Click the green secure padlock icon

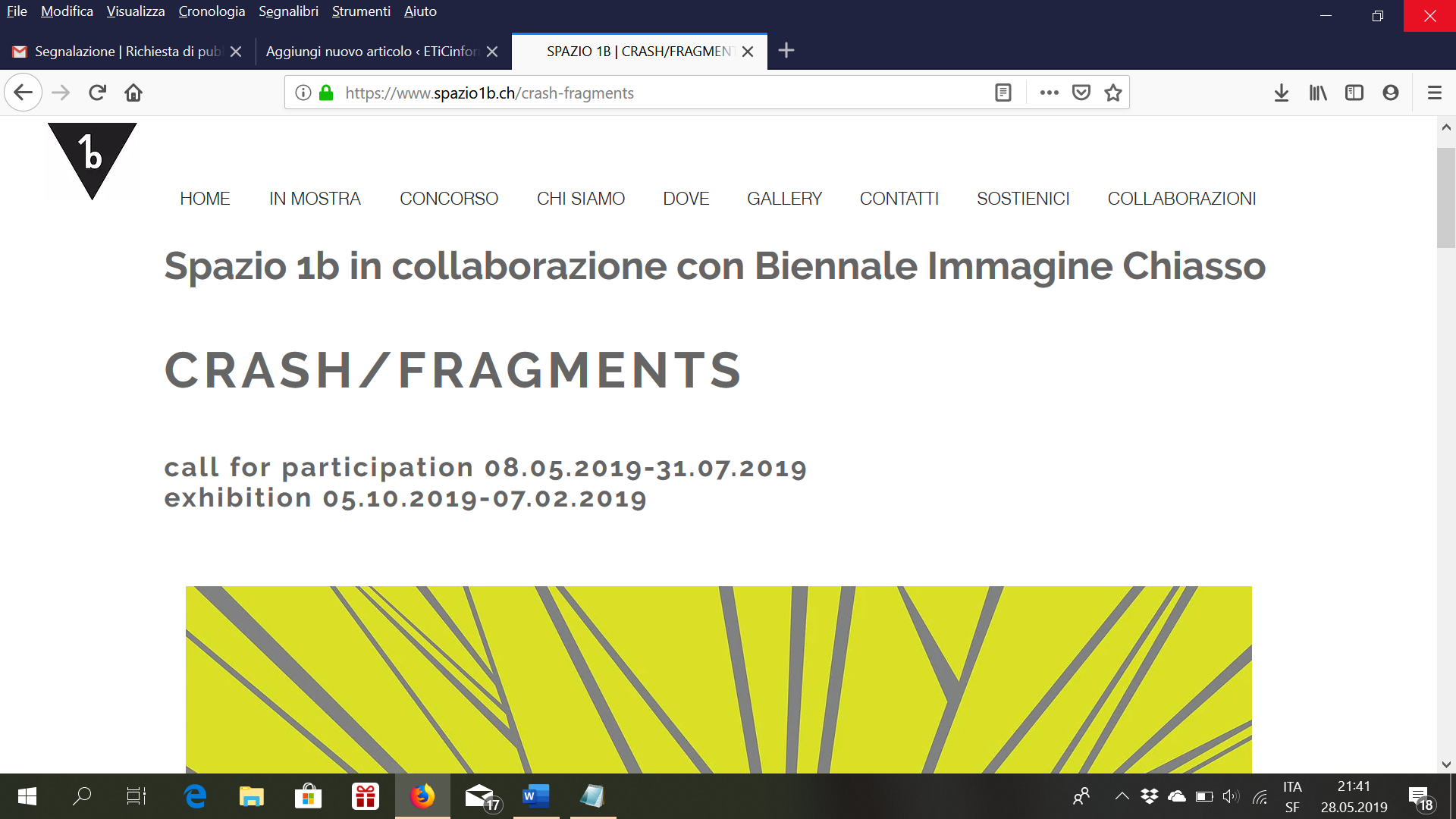point(326,93)
